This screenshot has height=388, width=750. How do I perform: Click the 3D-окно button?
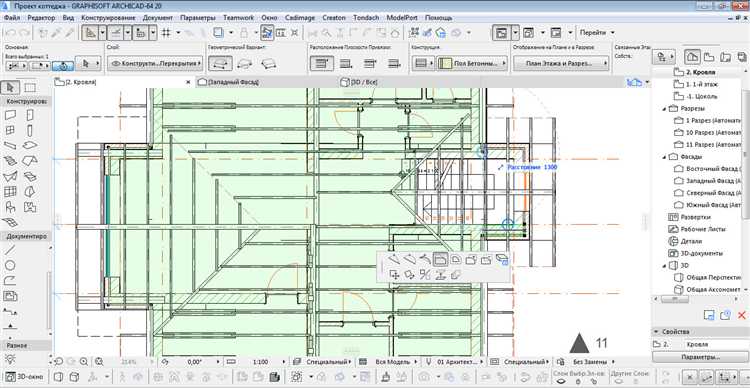pyautogui.click(x=24, y=377)
